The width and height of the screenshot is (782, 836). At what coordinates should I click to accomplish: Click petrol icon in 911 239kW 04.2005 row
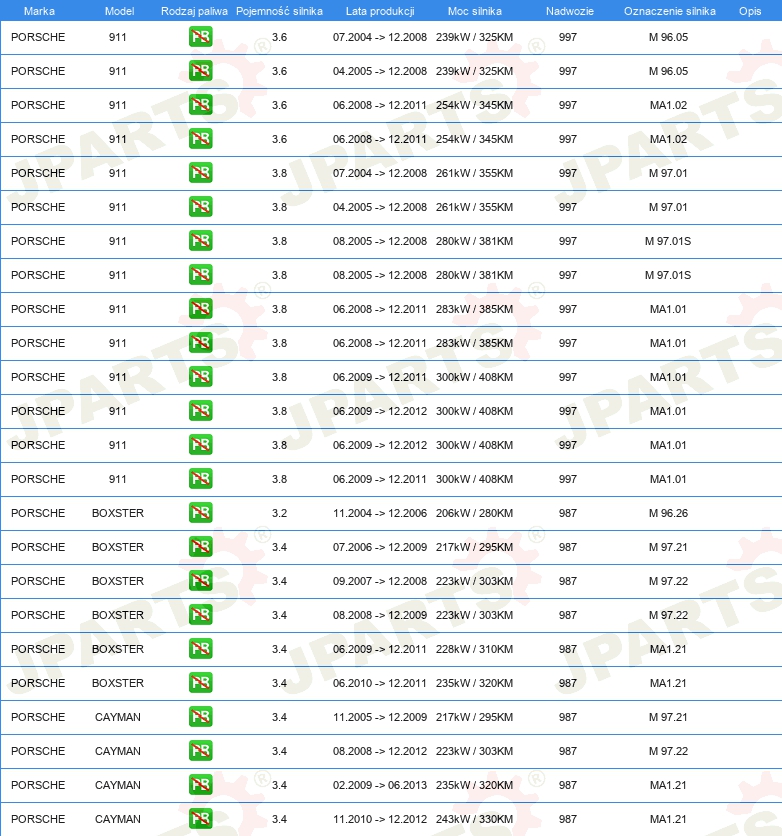point(200,71)
